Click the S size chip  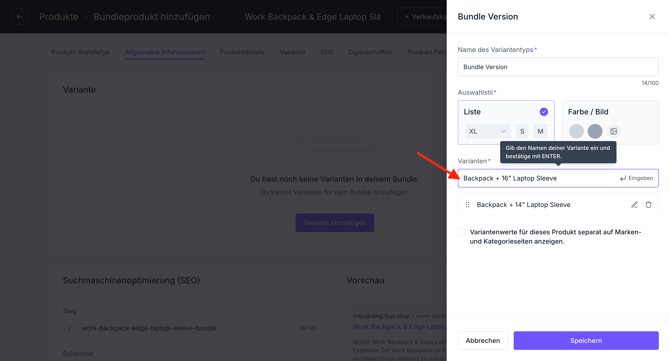coord(522,131)
